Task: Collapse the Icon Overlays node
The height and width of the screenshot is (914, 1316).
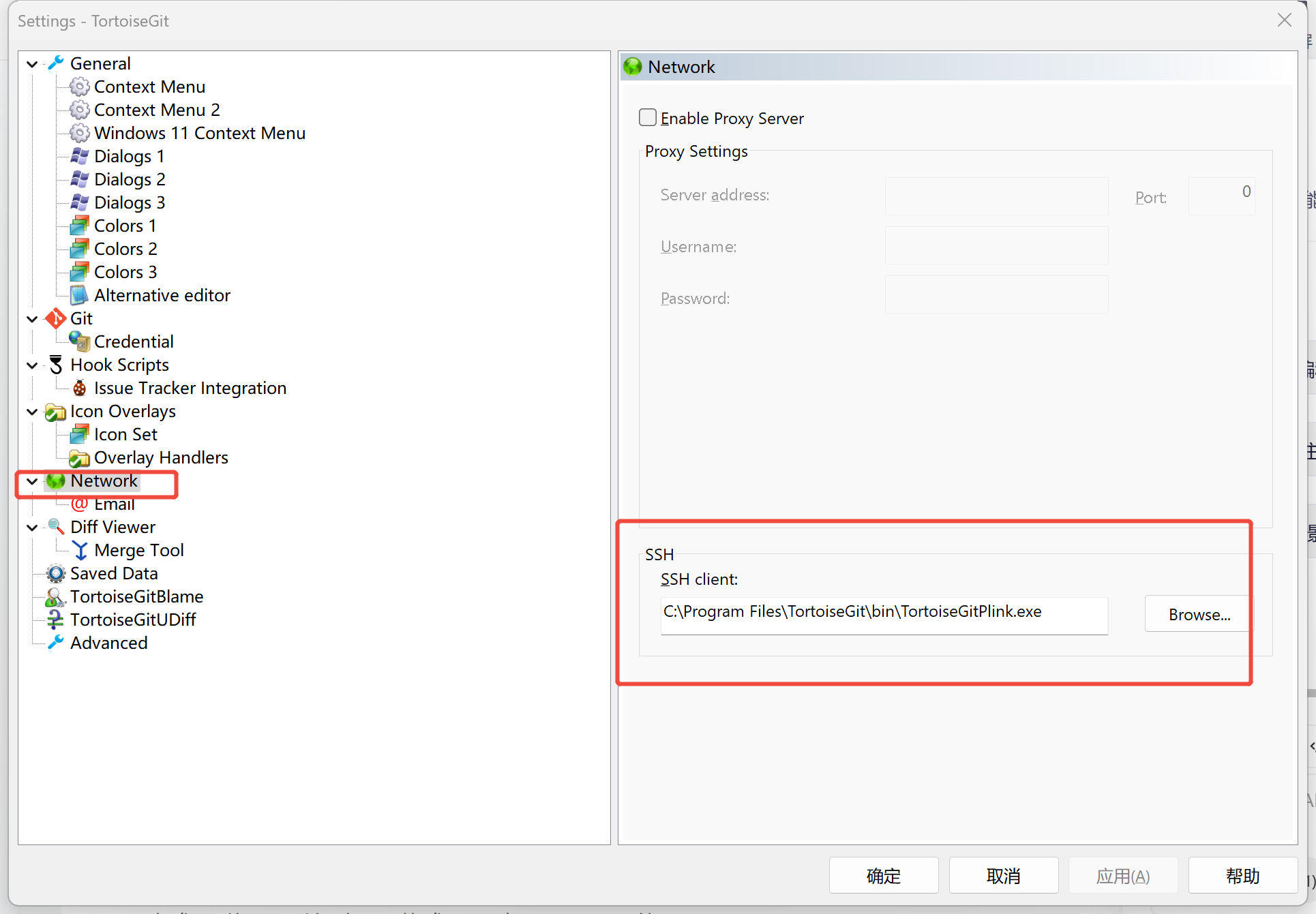Action: coord(32,412)
